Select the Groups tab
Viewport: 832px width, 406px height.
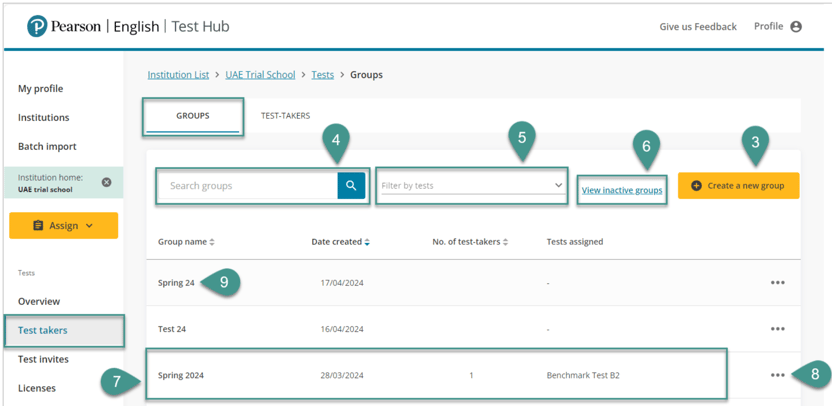pyautogui.click(x=193, y=116)
